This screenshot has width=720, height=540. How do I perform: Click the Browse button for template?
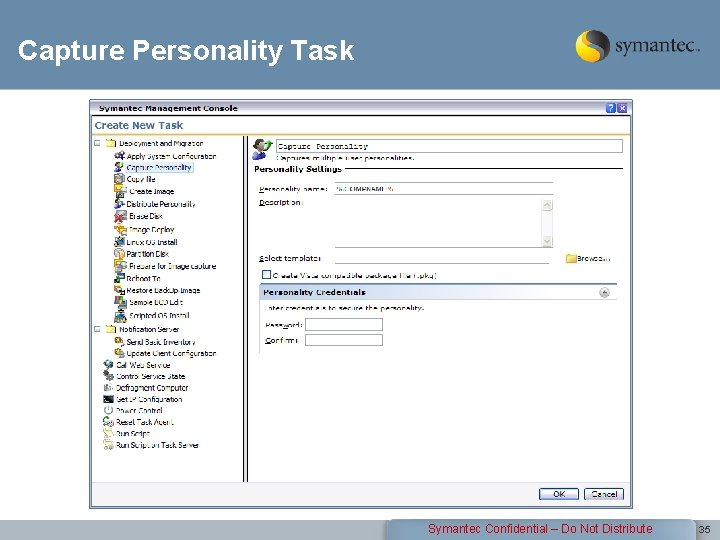588,259
